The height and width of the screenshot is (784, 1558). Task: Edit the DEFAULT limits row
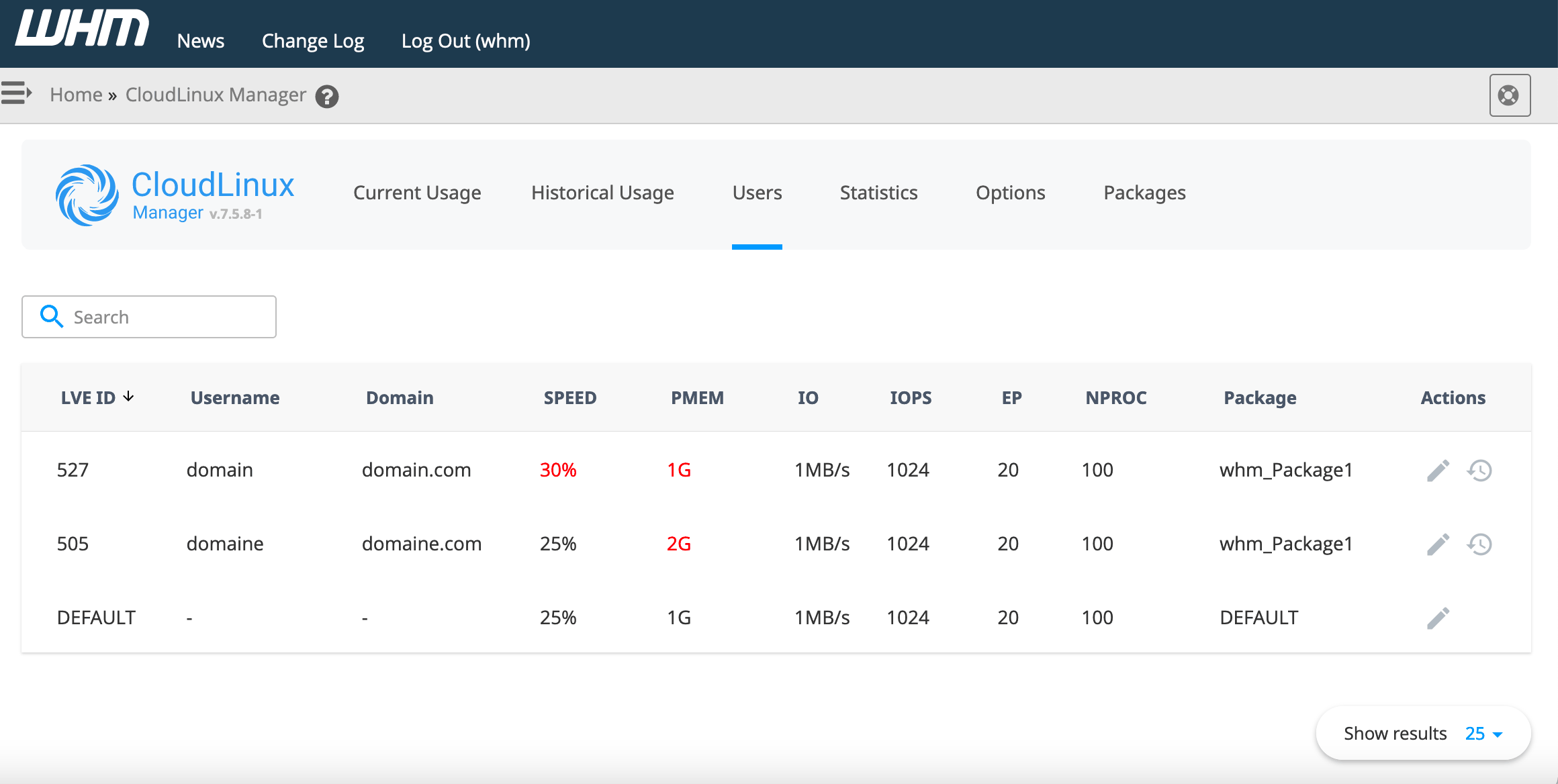click(x=1438, y=618)
